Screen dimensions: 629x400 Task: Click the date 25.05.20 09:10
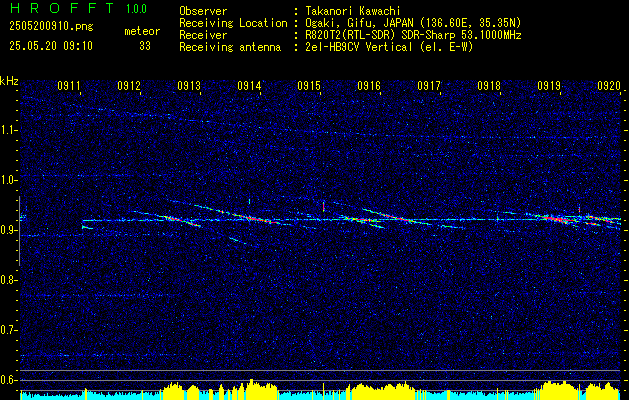[x=51, y=46]
